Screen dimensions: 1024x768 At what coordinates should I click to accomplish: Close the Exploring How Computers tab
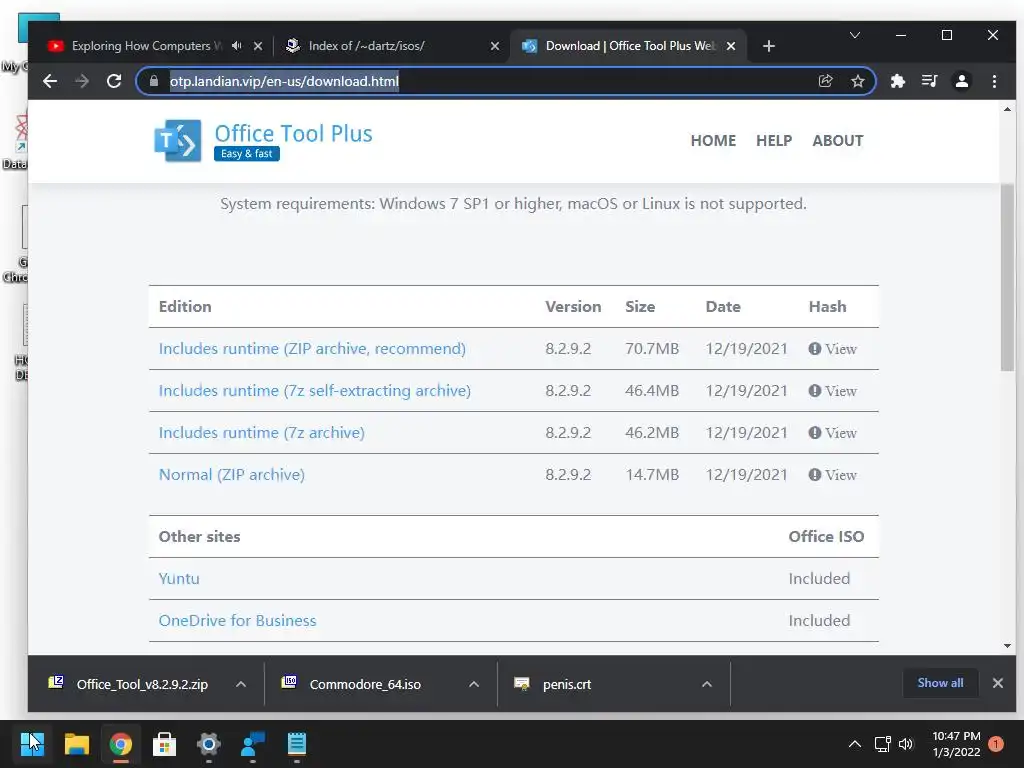[x=258, y=46]
